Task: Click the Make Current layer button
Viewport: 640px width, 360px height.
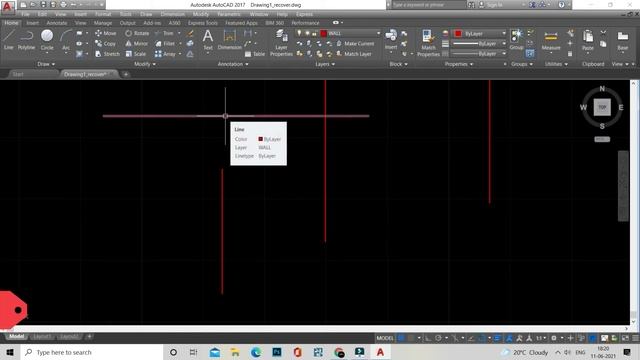Action: point(355,43)
